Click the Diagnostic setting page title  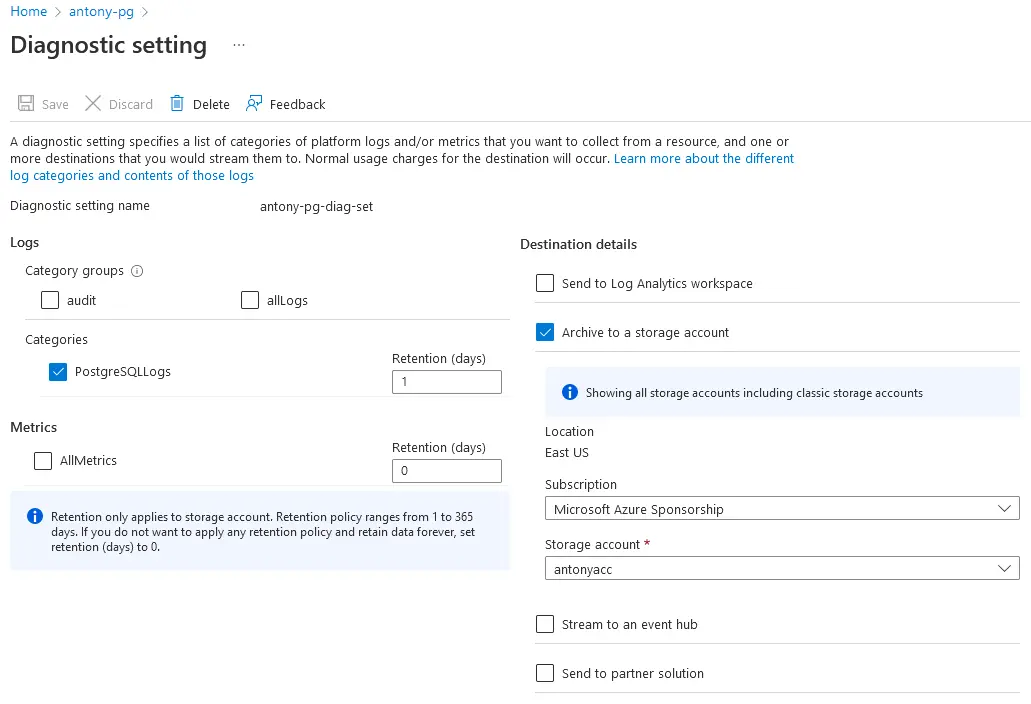pyautogui.click(x=108, y=45)
